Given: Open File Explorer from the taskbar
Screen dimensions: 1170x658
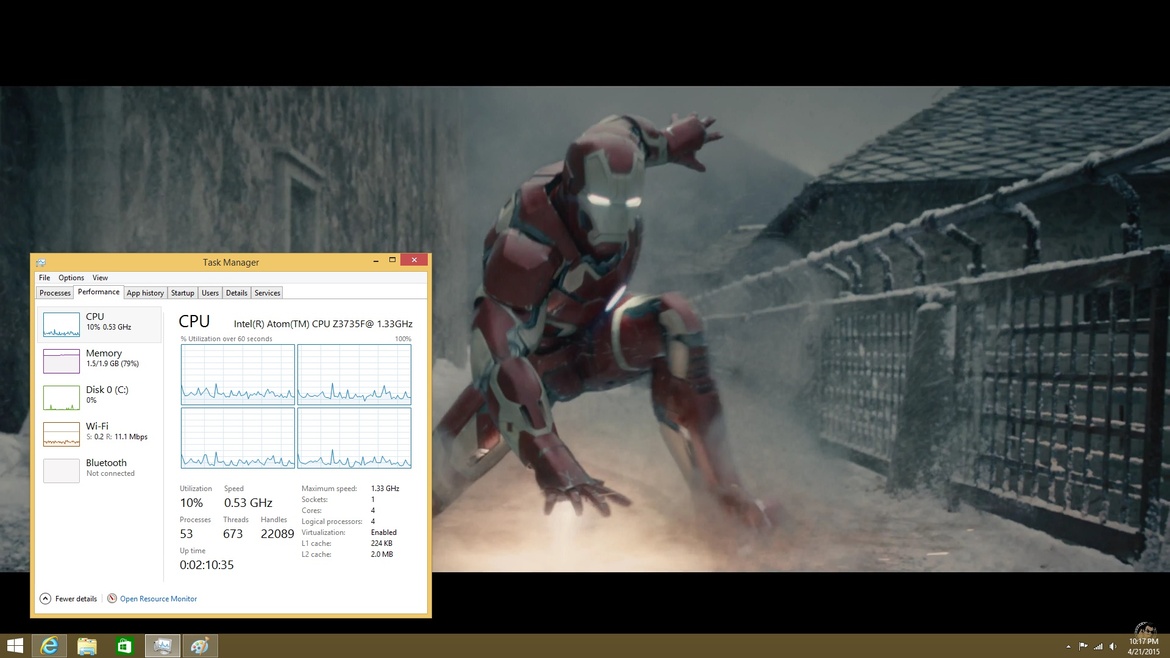Looking at the screenshot, I should pos(87,646).
